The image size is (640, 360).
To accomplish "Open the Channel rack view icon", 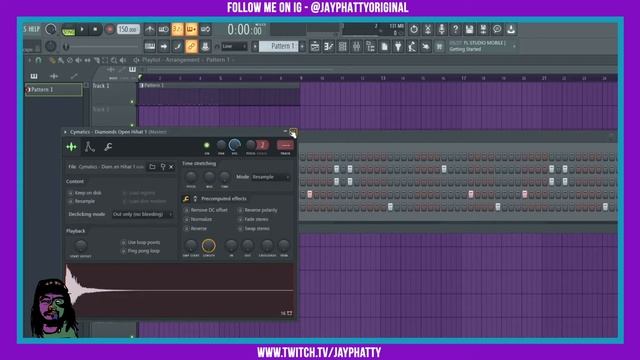I will [x=342, y=47].
